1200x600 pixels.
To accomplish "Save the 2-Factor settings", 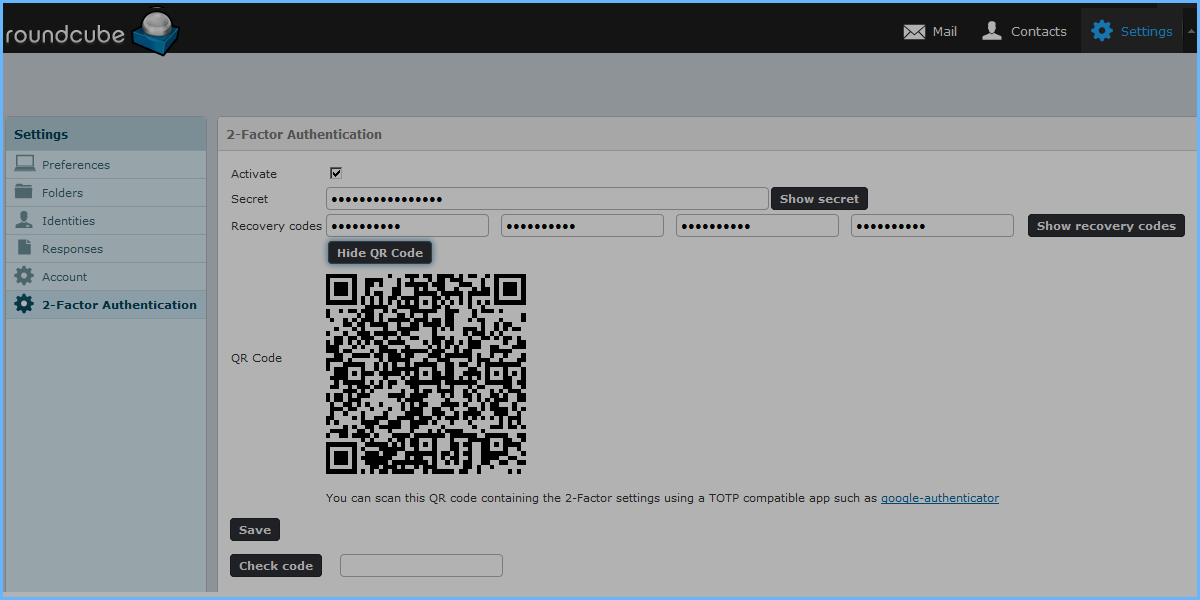I will 255,530.
